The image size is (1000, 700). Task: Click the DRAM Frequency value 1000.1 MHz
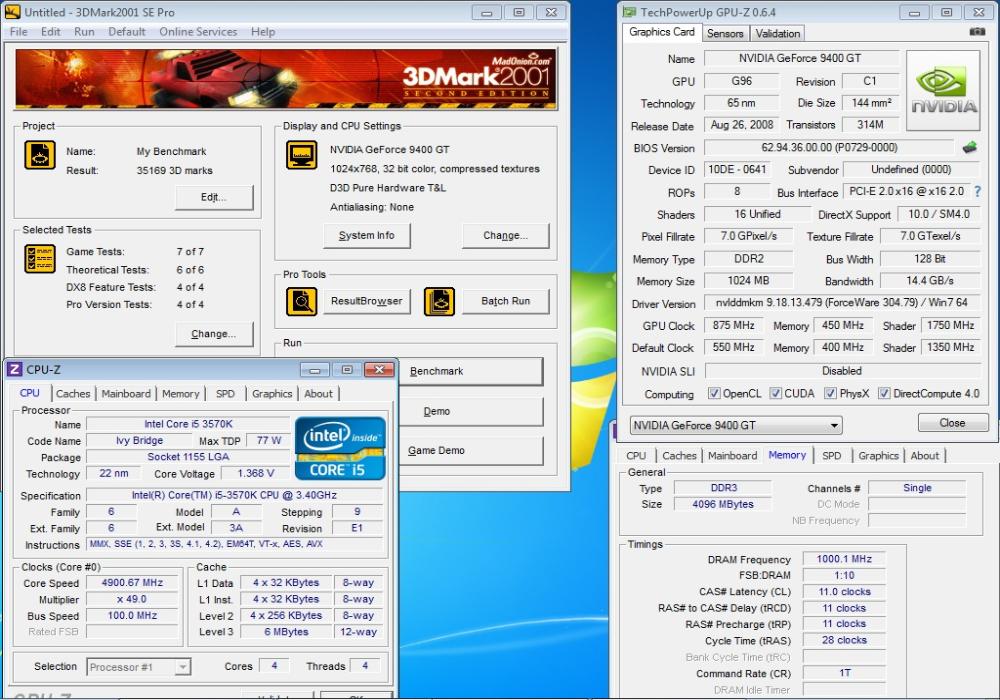click(x=844, y=559)
